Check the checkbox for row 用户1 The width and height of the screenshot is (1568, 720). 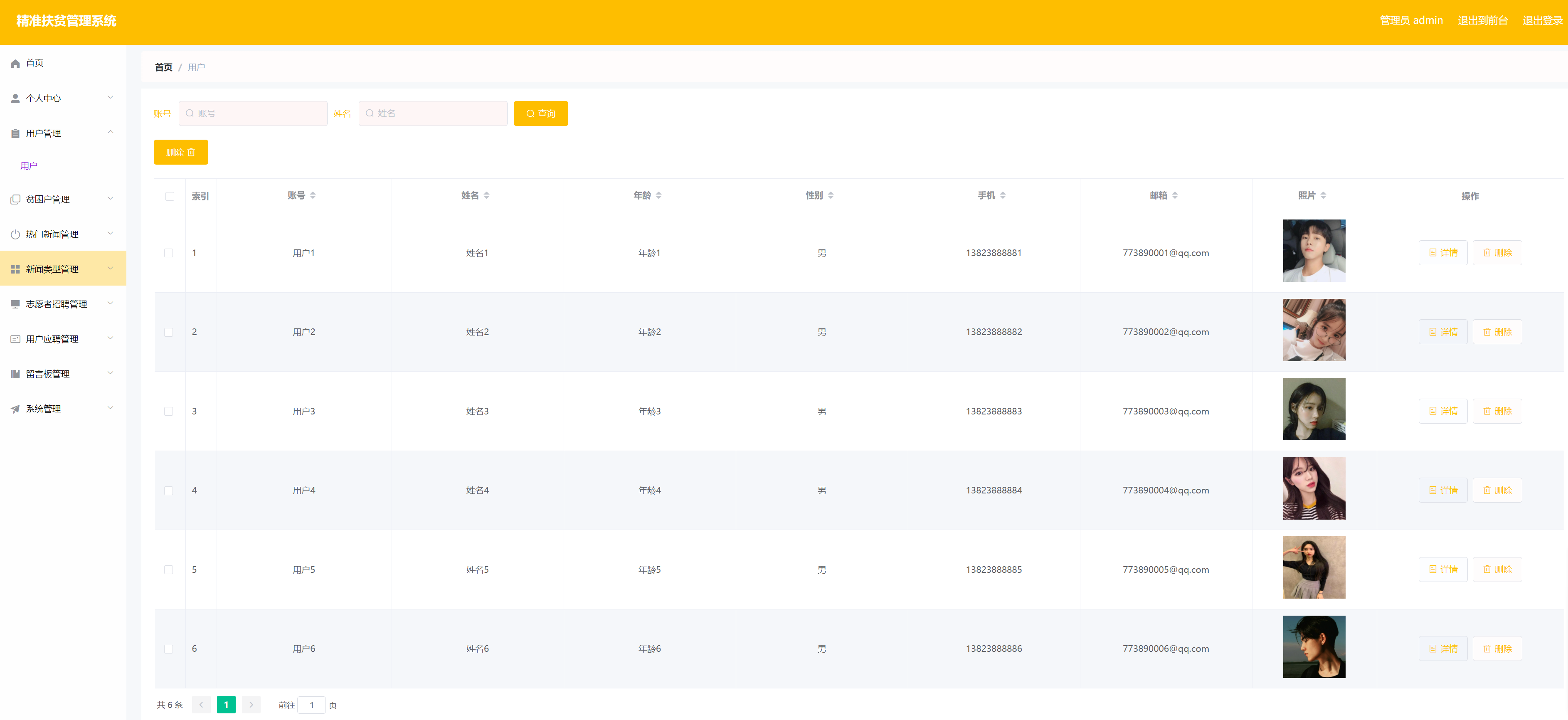[x=169, y=253]
